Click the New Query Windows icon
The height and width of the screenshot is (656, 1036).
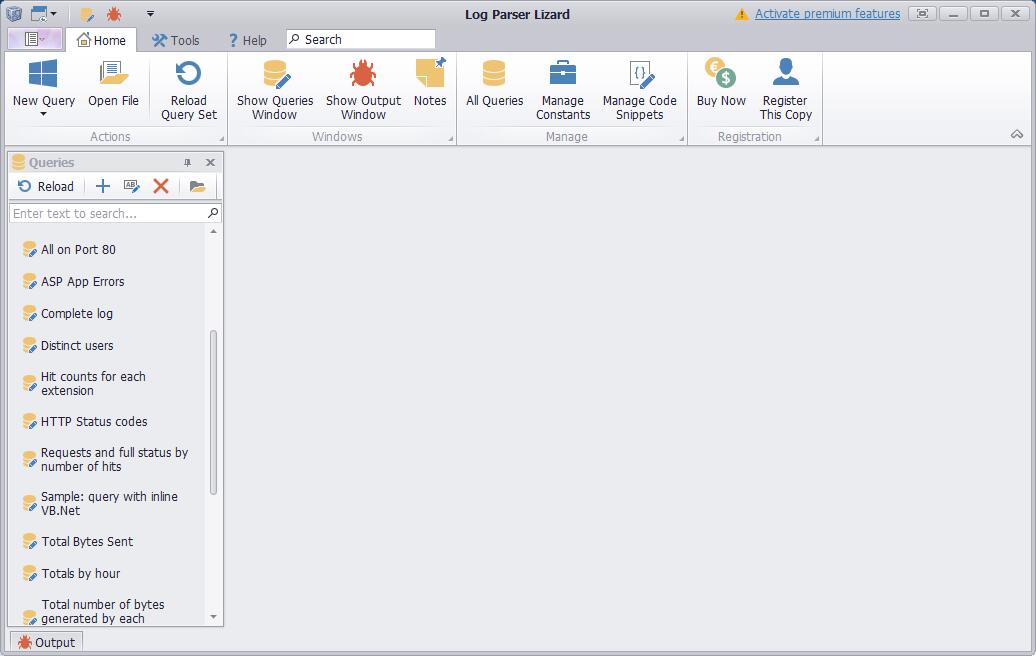(44, 73)
